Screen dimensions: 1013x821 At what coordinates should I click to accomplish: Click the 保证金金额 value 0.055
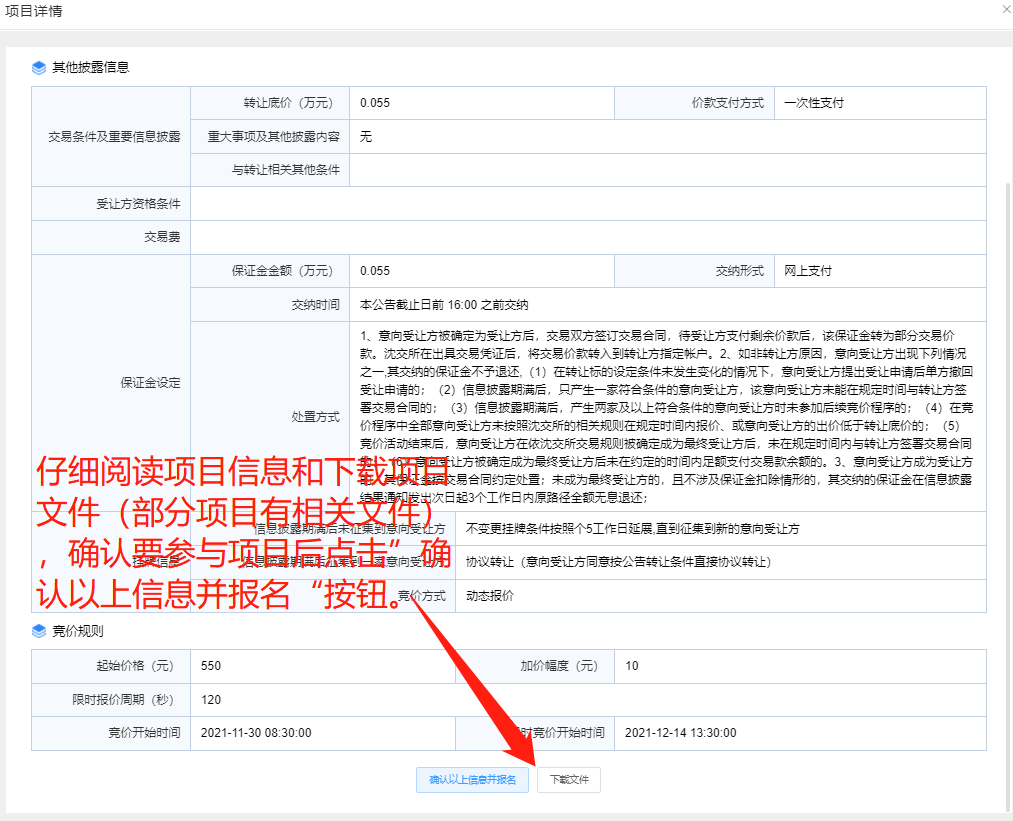375,271
